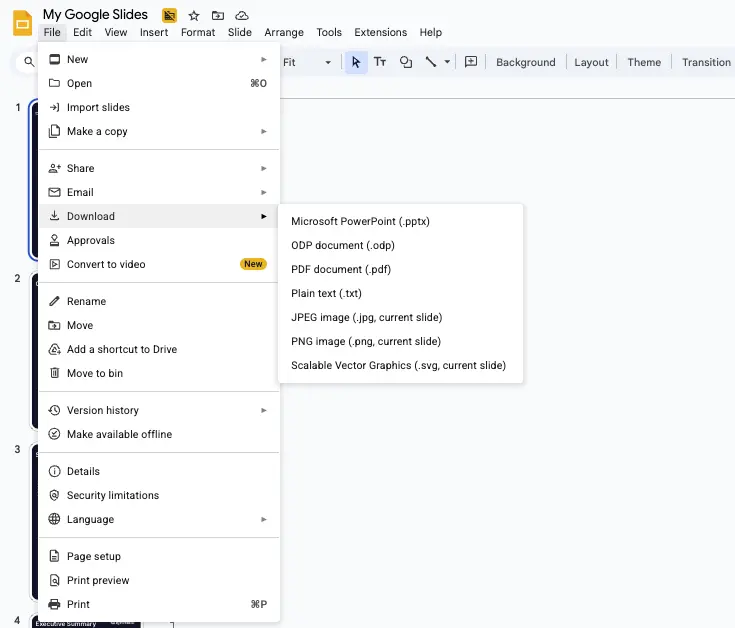The image size is (735, 628).
Task: Click the search magnifier in the toolbar
Action: (x=29, y=62)
